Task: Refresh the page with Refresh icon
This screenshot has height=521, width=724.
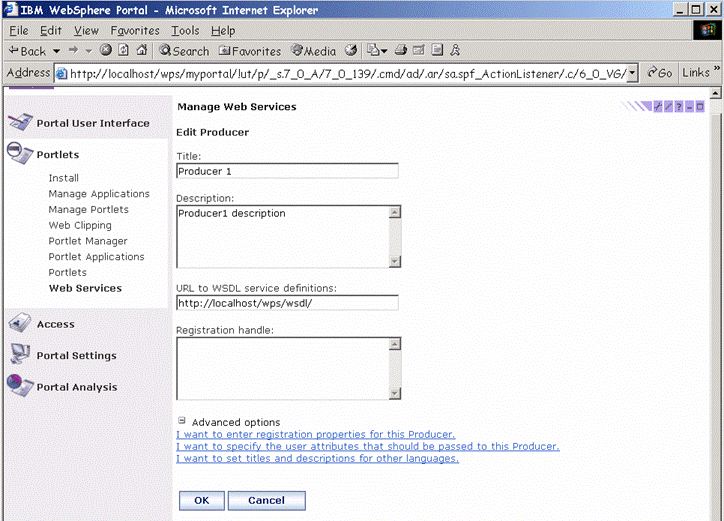Action: pyautogui.click(x=124, y=50)
